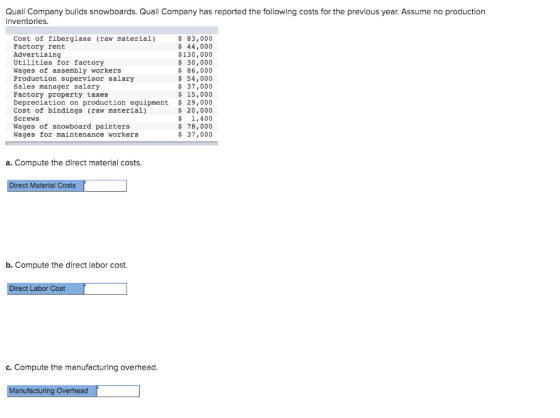This screenshot has width=560, height=418.
Task: Click the scrollbar beneath the cost table
Action: point(111,143)
